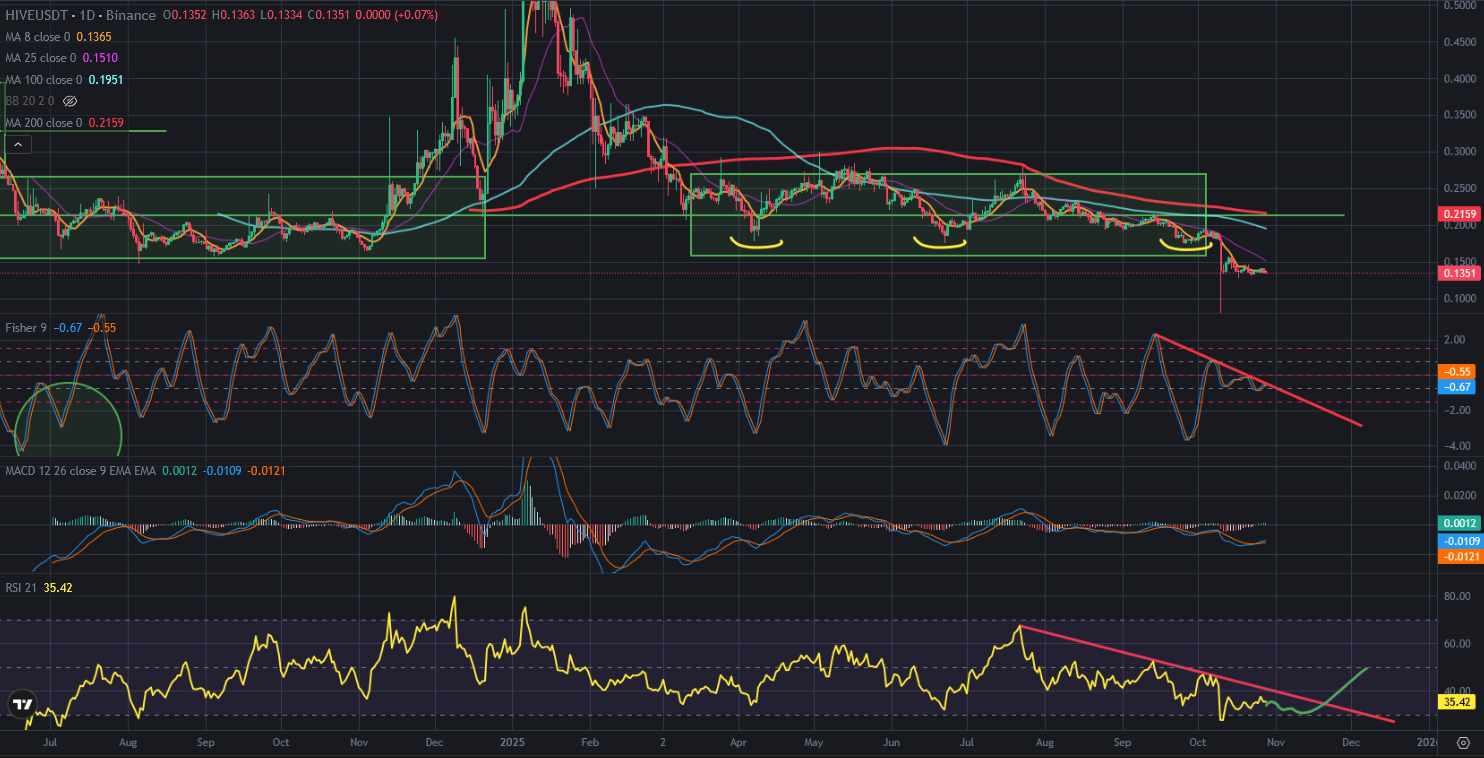Click the -4.00 Fisher scale label
This screenshot has width=1484, height=758.
tap(1455, 446)
